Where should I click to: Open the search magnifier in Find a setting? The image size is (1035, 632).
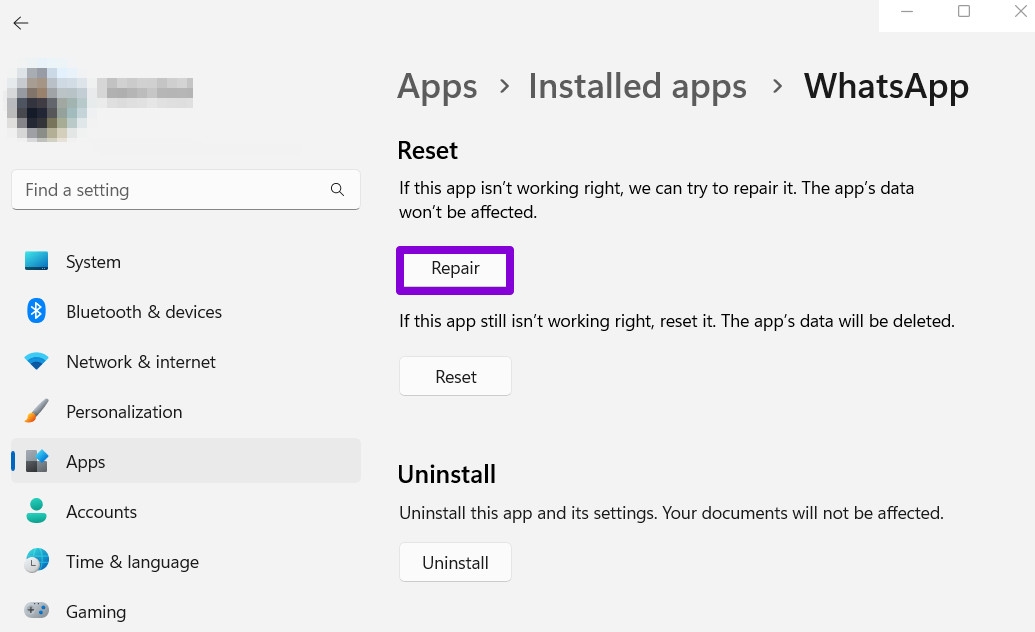337,189
